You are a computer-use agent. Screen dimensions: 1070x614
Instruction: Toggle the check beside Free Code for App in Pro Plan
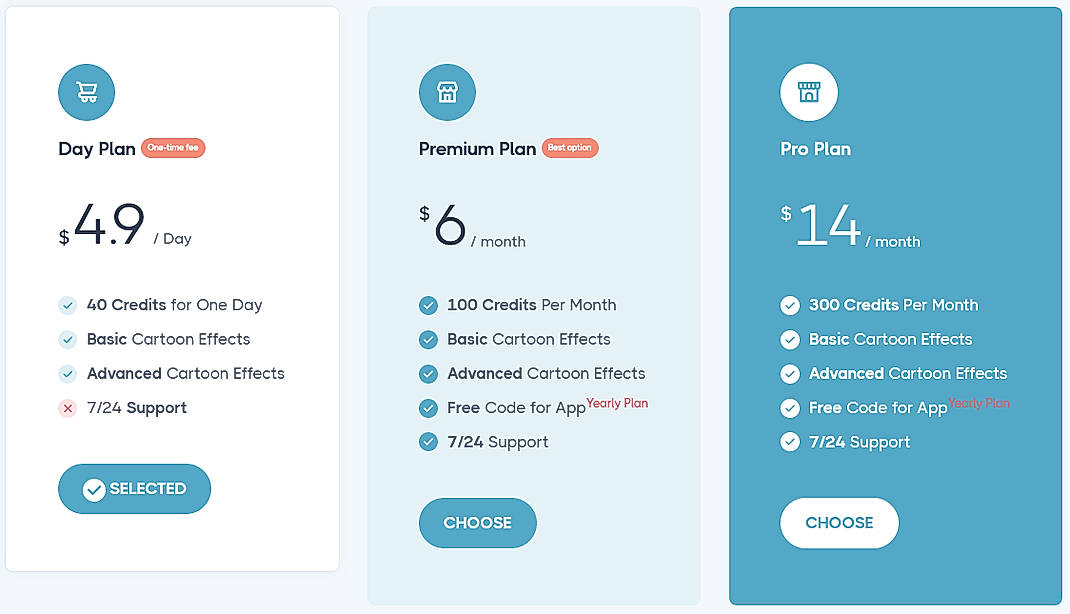point(789,407)
